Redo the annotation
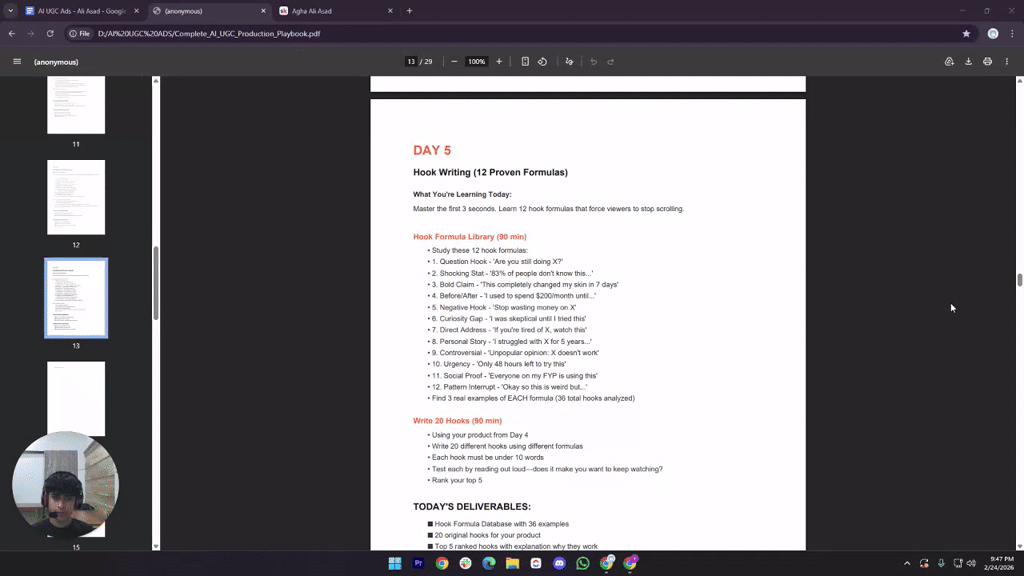Image resolution: width=1024 pixels, height=576 pixels. pos(611,61)
